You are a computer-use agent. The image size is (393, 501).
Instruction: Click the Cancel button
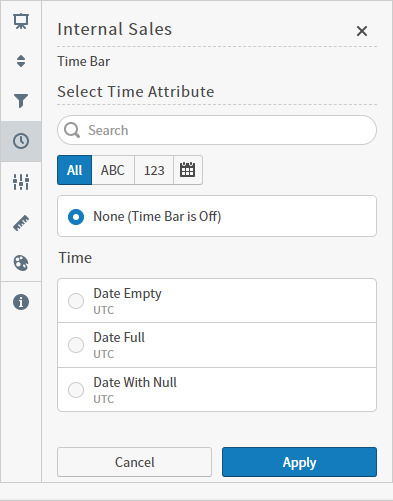(134, 462)
